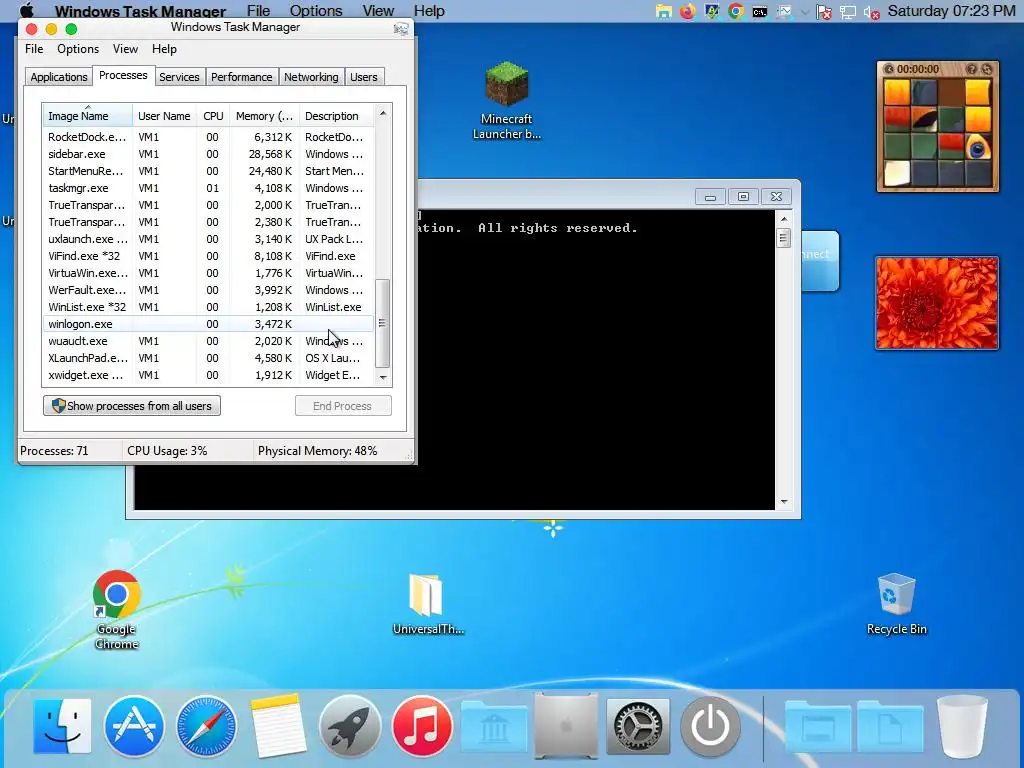Viewport: 1024px width, 768px height.
Task: Sort by Description column header
Action: coord(336,116)
